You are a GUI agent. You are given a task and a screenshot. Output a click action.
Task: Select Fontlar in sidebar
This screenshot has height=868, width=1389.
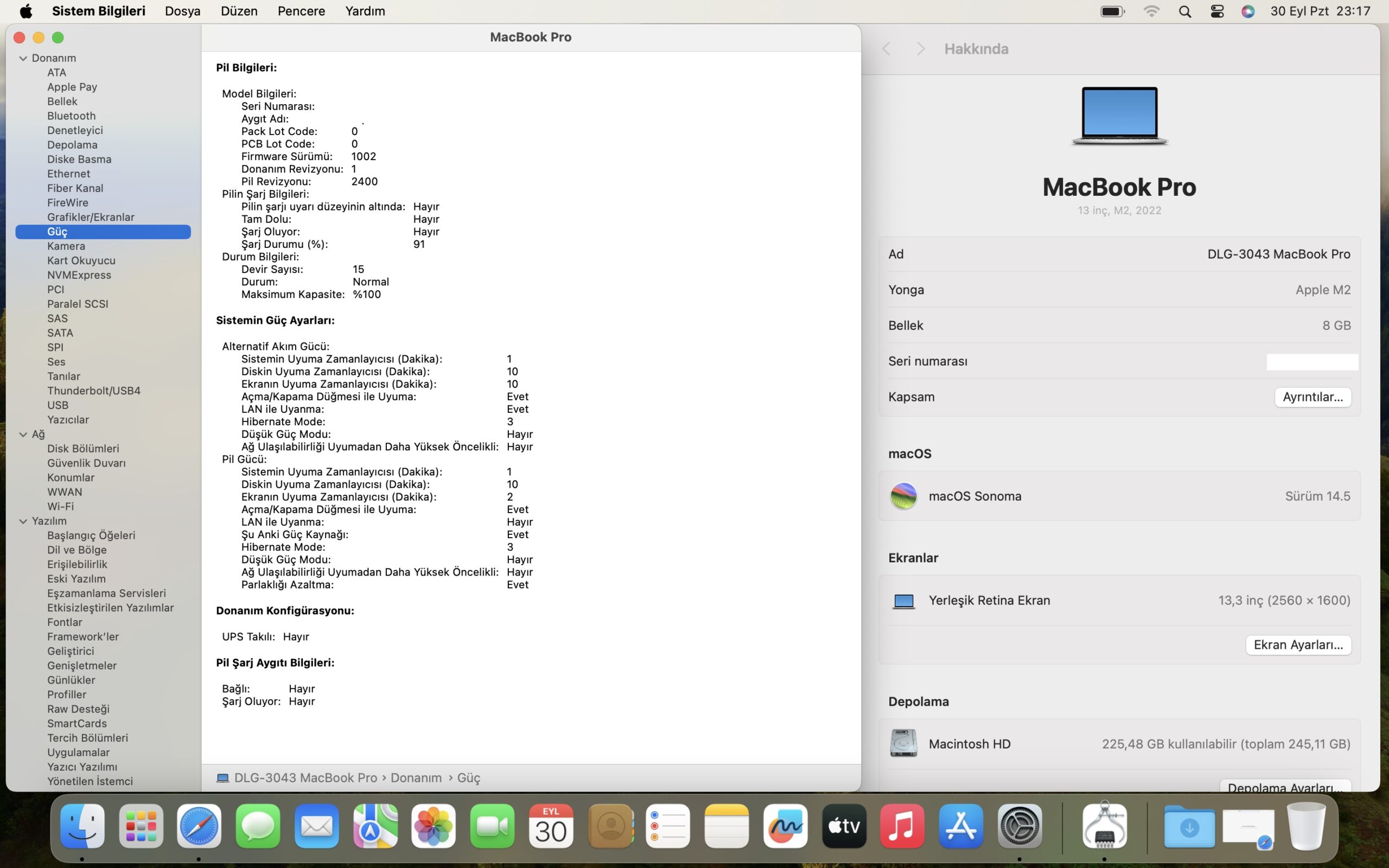tap(64, 622)
